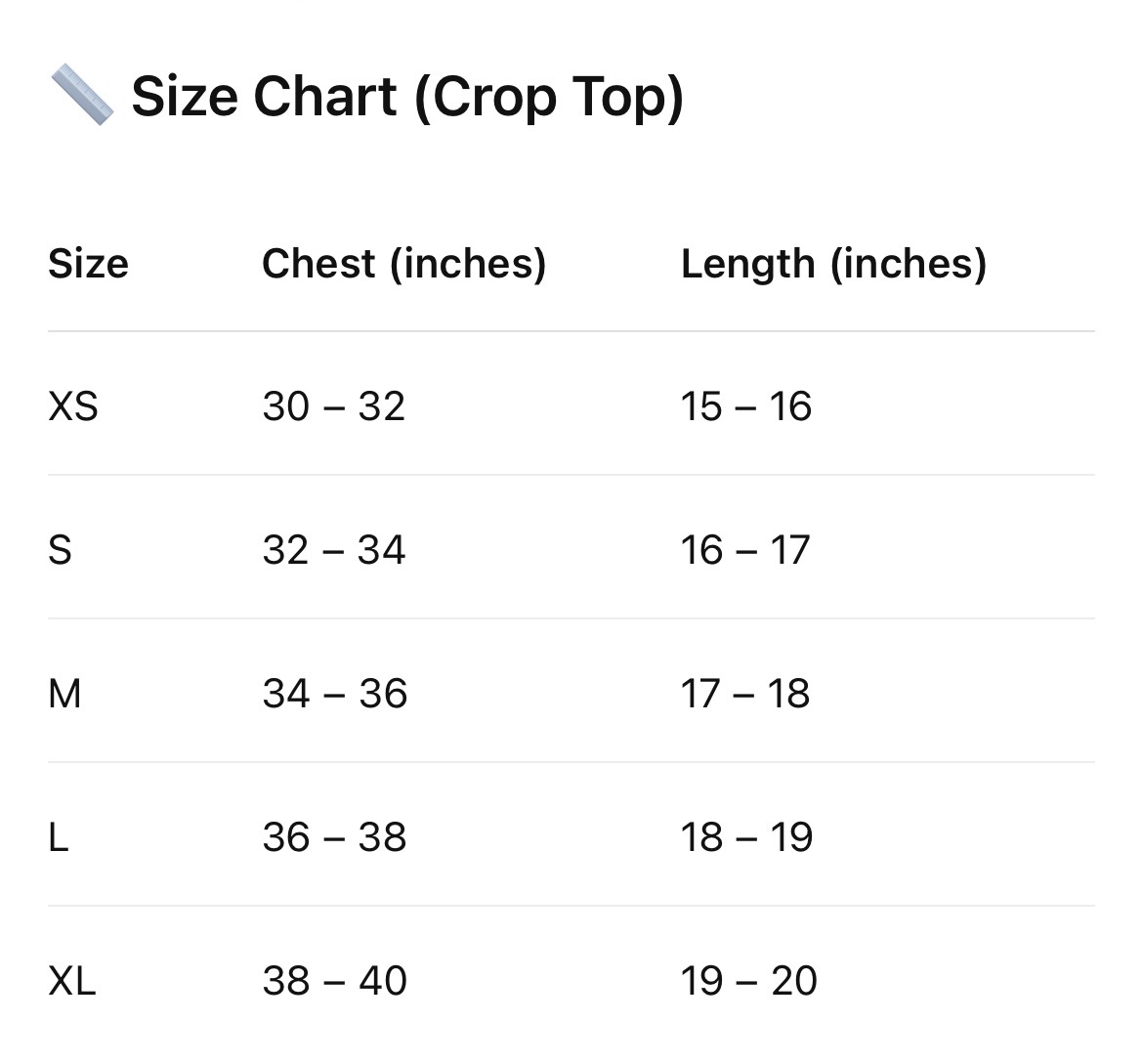Click the 32 – 34 chest value

[x=334, y=550]
